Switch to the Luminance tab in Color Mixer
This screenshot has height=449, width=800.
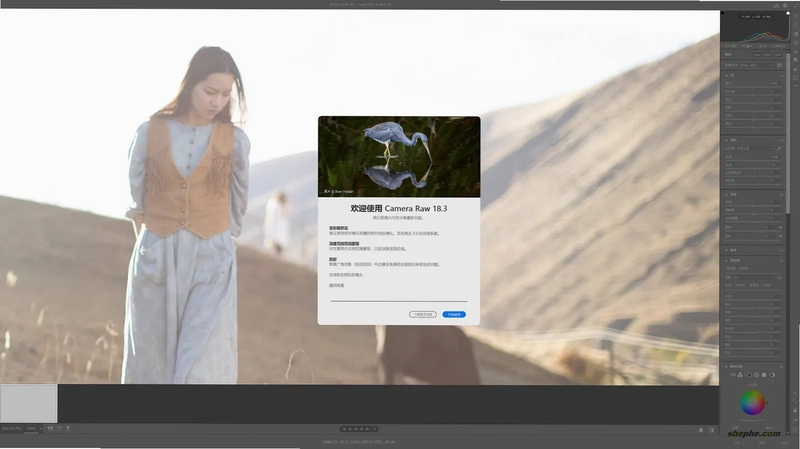click(x=754, y=285)
